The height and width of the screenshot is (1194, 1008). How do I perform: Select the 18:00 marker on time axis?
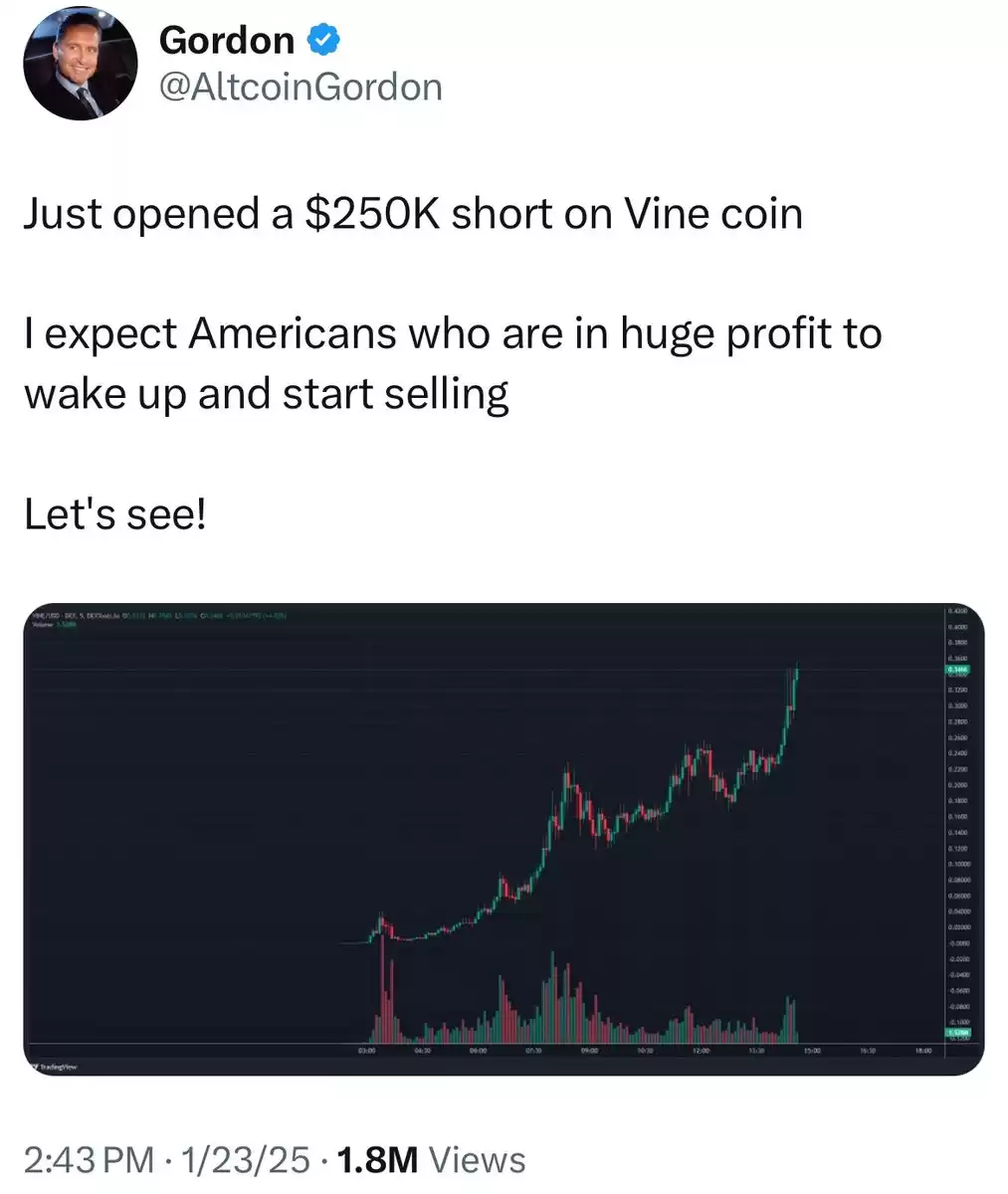click(x=922, y=1050)
